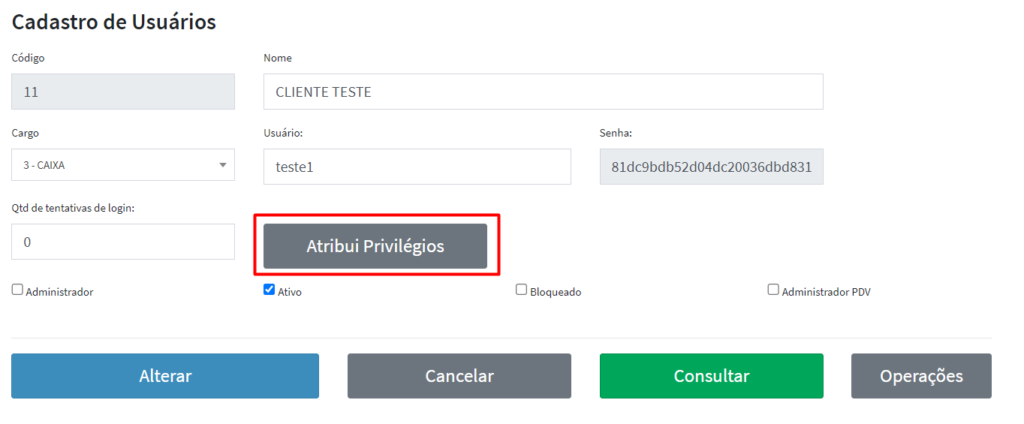The image size is (1024, 424).
Task: Click the Senha hashed password field
Action: point(711,167)
